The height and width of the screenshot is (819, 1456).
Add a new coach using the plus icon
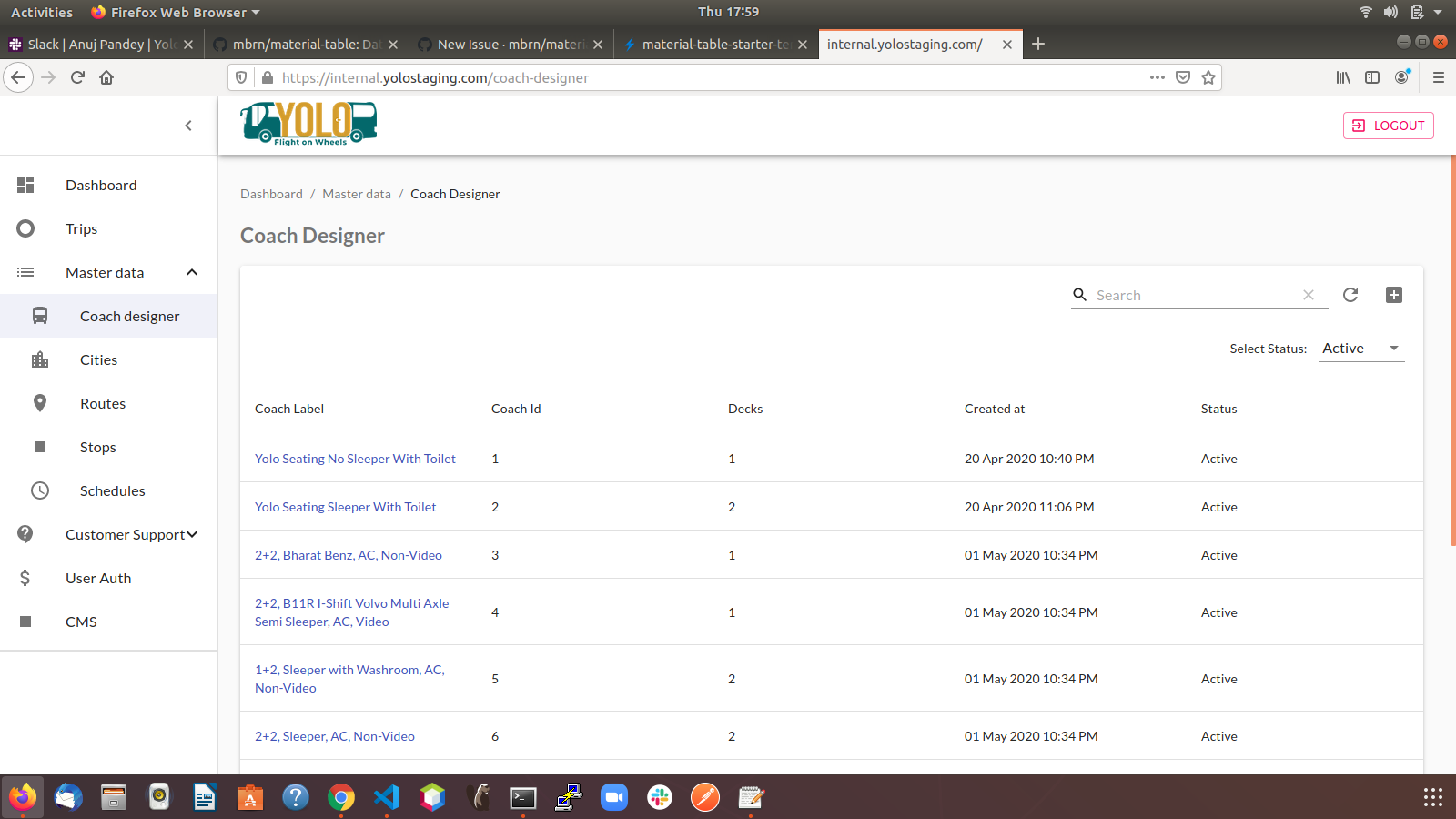tap(1394, 295)
